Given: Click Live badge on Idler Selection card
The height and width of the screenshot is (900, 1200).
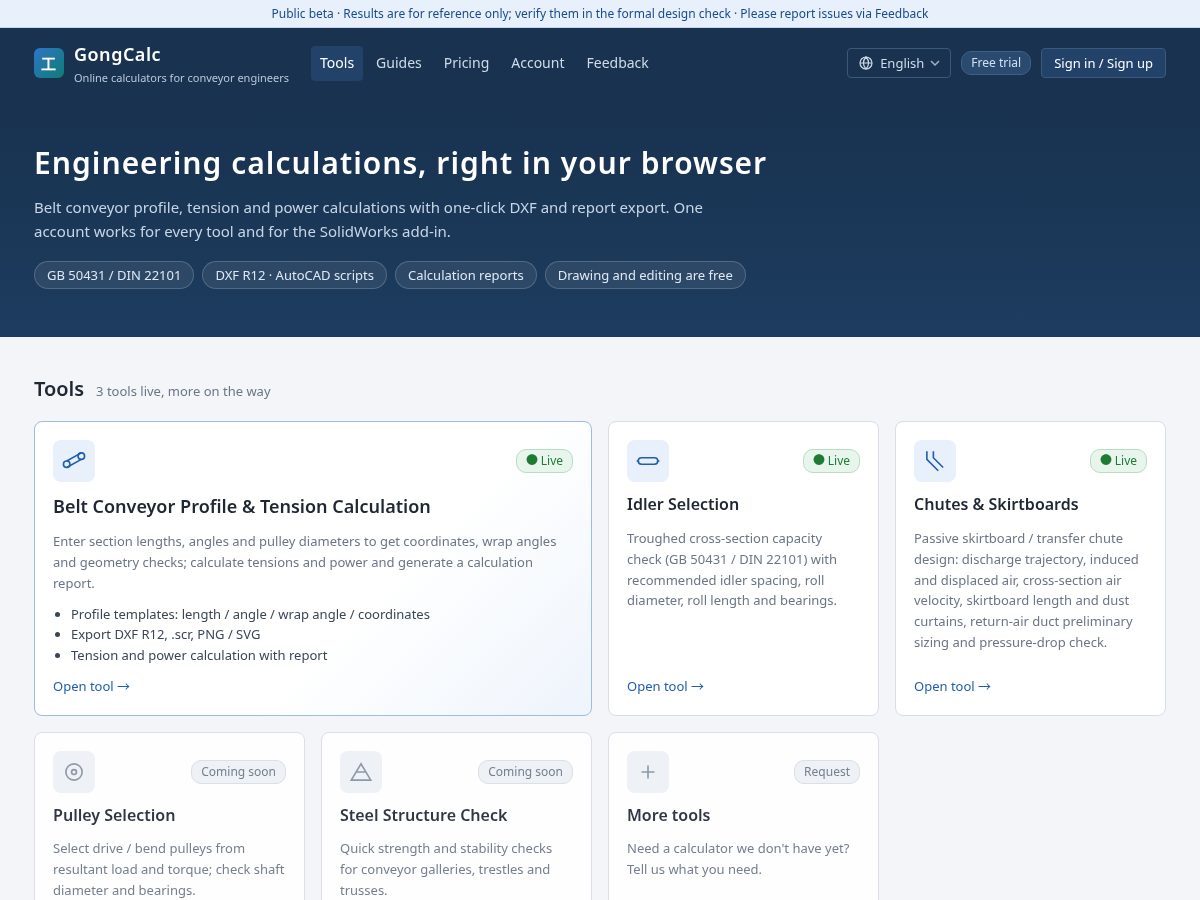Looking at the screenshot, I should point(831,461).
